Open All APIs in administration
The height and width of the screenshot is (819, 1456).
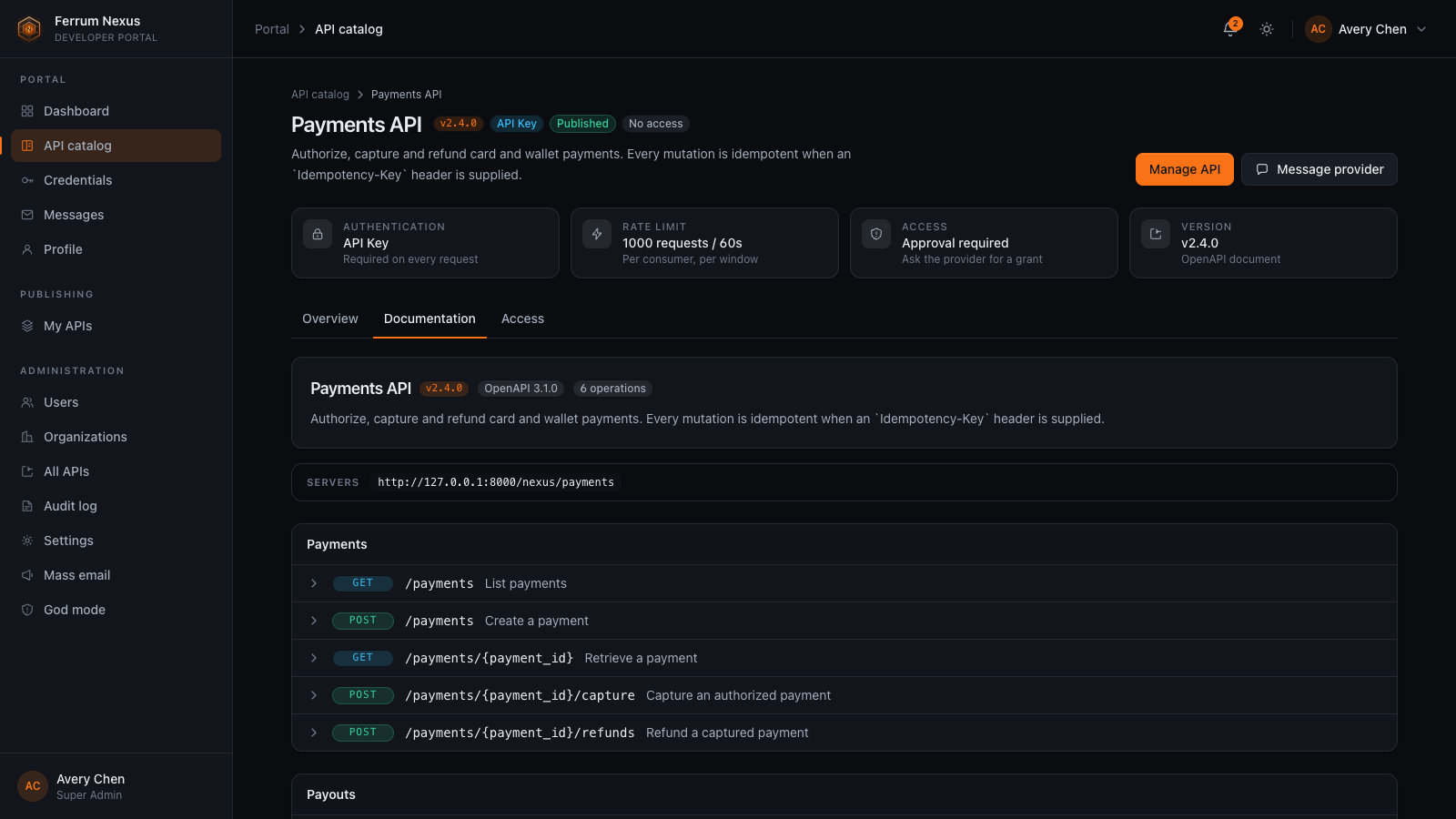(x=116, y=471)
